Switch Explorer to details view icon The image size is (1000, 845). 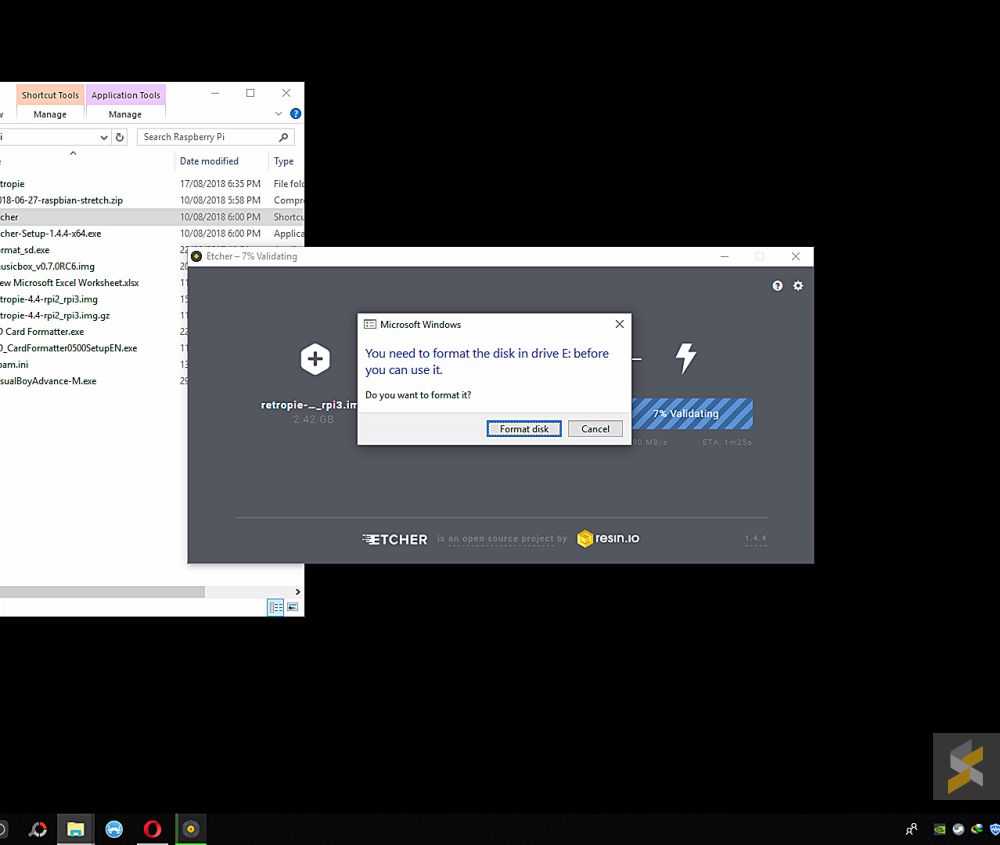[276, 607]
